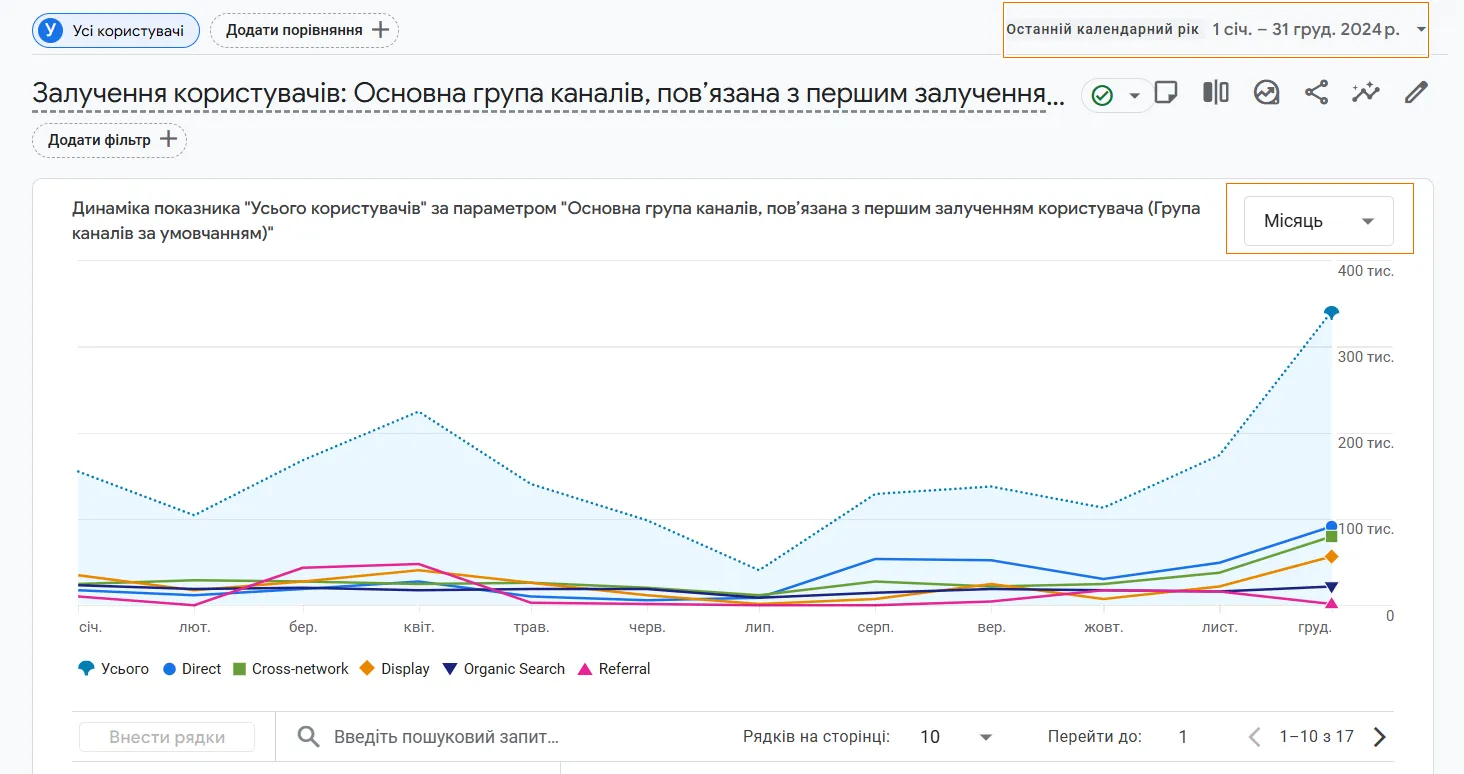Open Analytics Intelligence sparkle icon

coord(1365,92)
